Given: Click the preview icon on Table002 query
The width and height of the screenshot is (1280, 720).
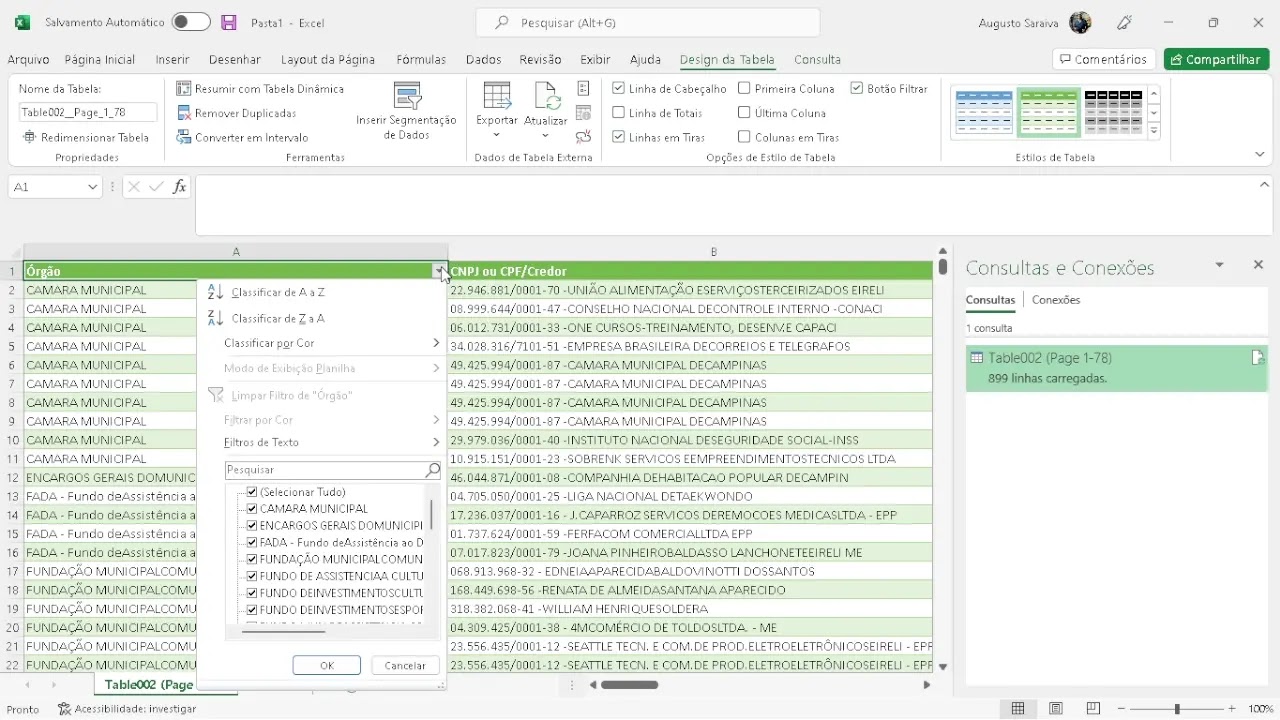Looking at the screenshot, I should (x=1258, y=358).
